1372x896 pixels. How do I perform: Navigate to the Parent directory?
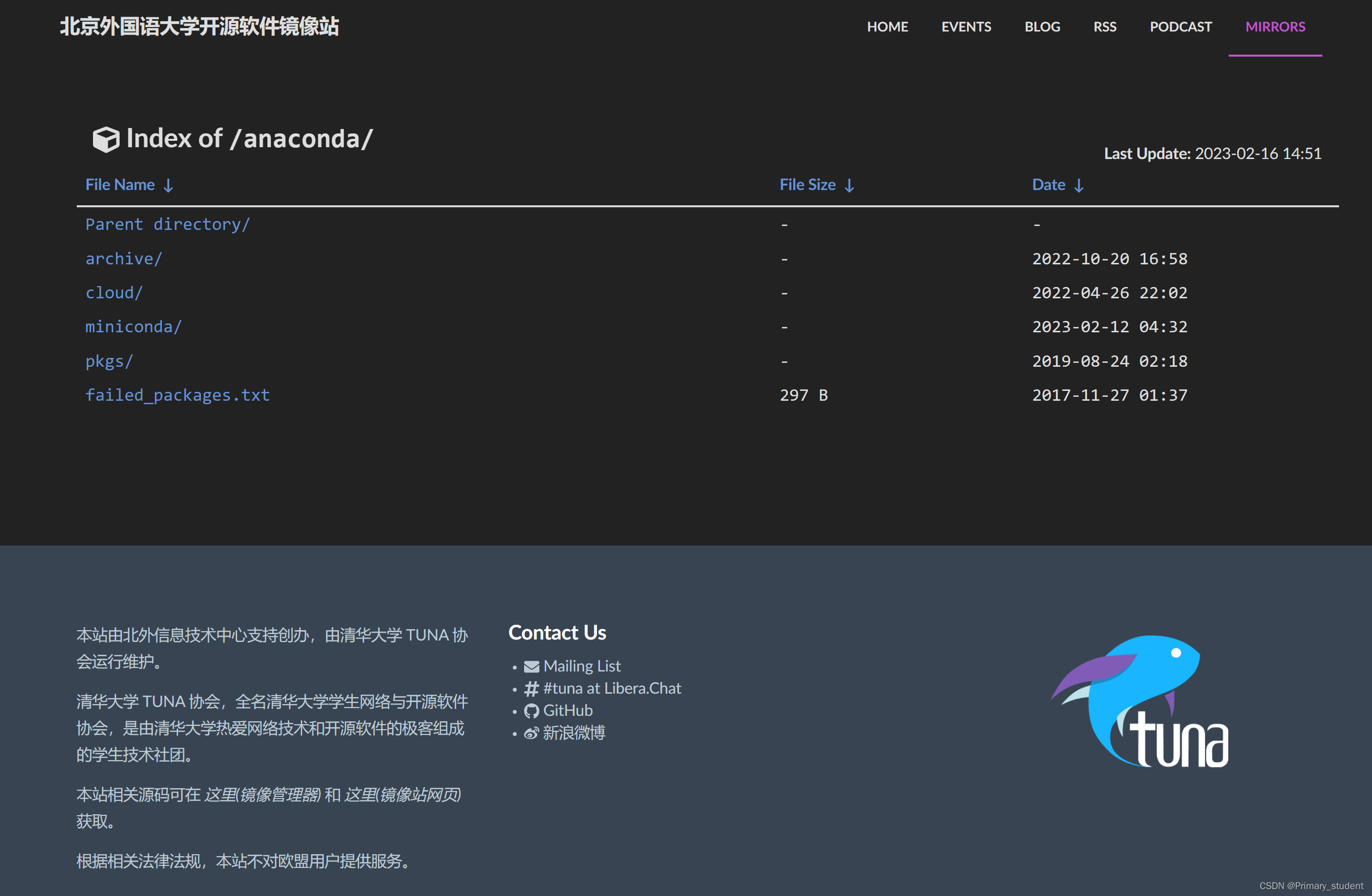click(167, 224)
